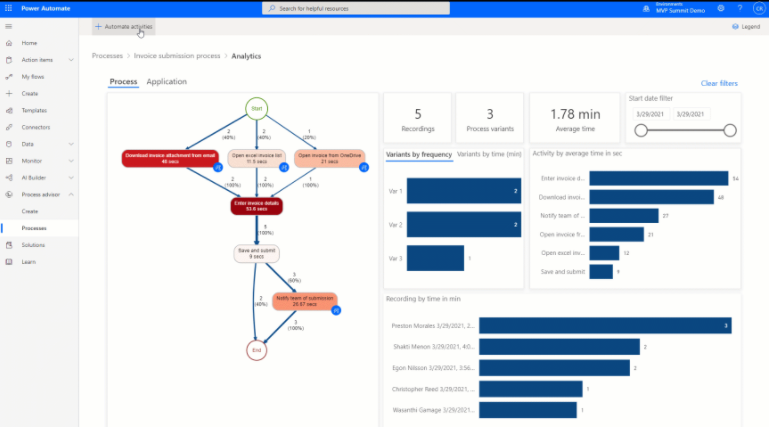Switch to the Process tab
The image size is (770, 427).
(123, 81)
